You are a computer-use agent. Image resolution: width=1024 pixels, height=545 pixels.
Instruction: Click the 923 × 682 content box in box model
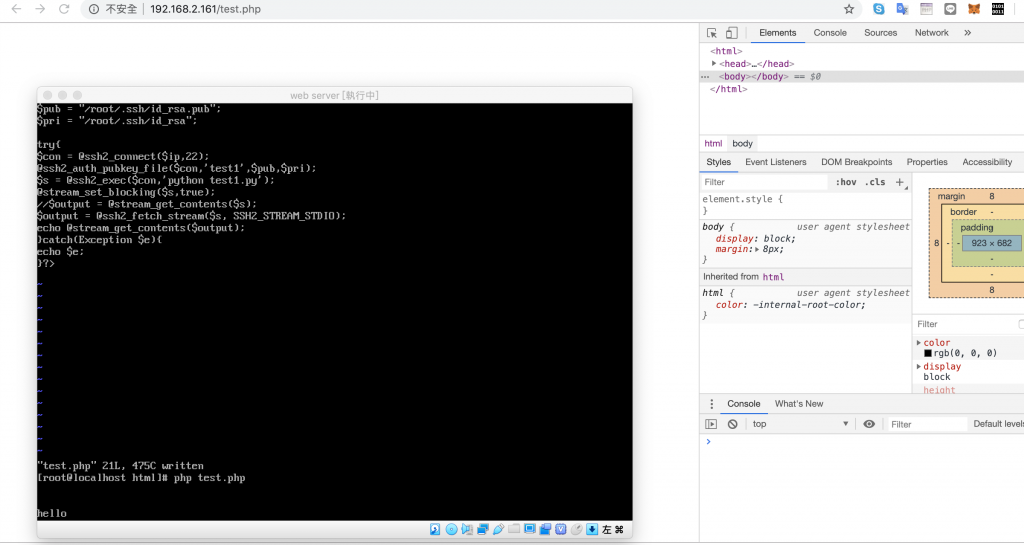991,243
